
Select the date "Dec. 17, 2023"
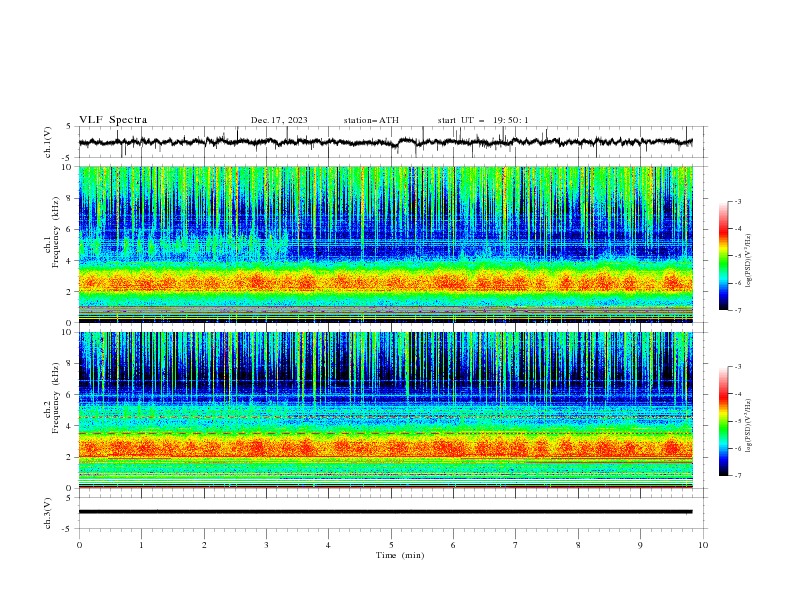pyautogui.click(x=279, y=120)
